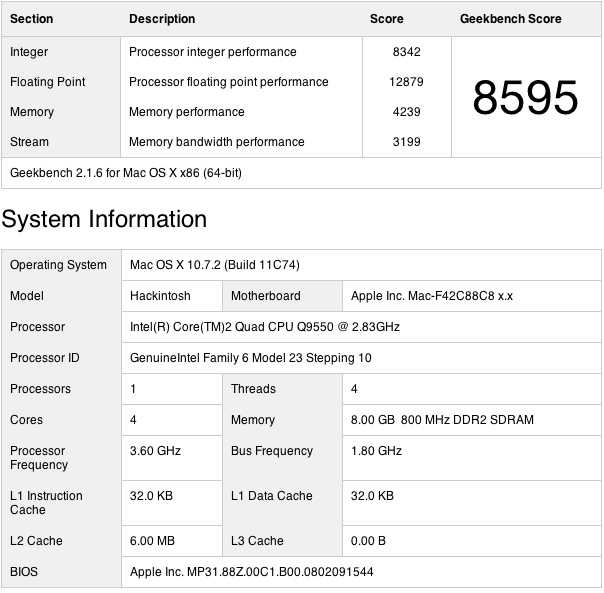Screen dimensions: 604x593
Task: Click the Processors label
Action: click(40, 389)
